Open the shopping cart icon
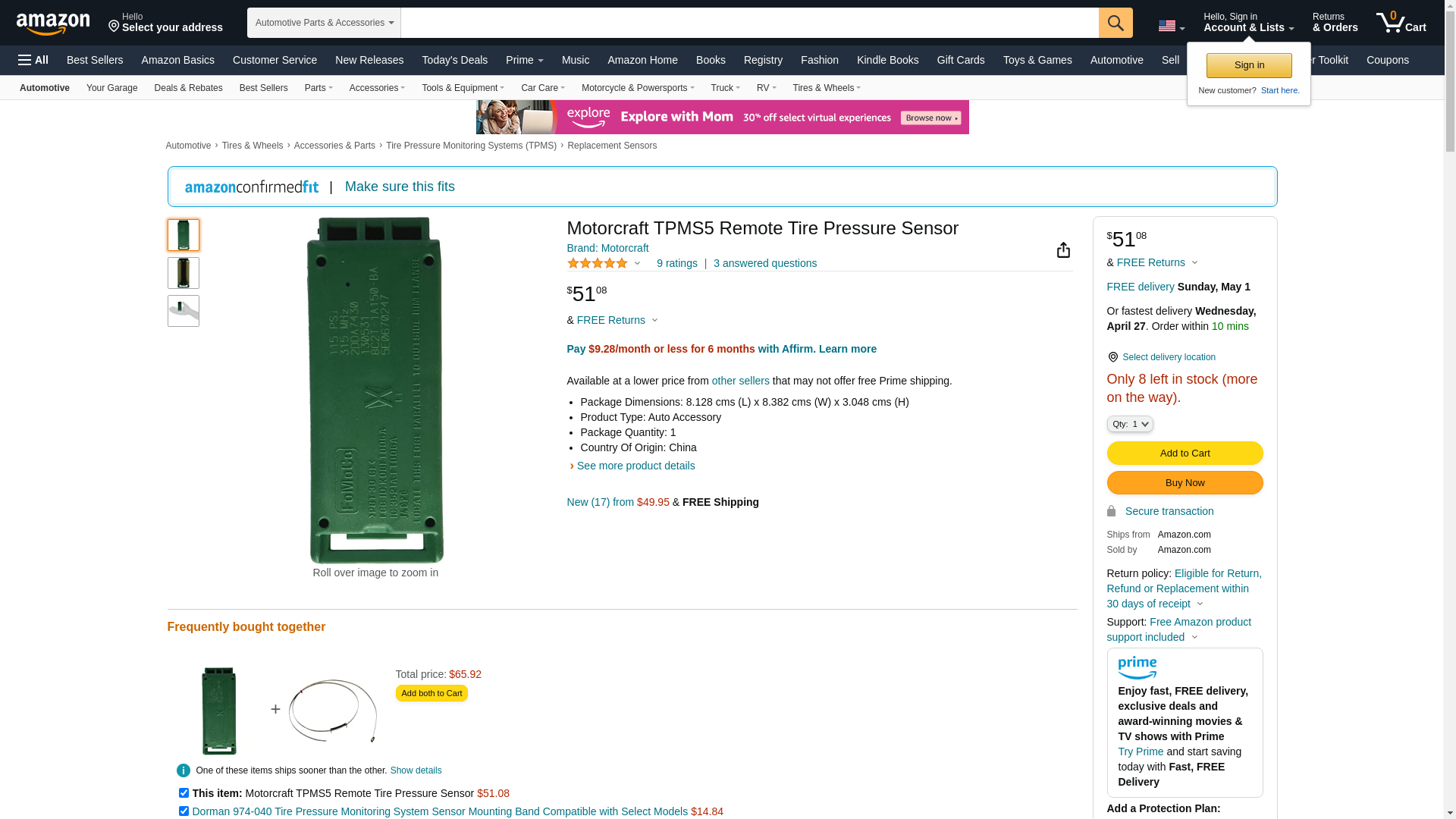 click(1400, 23)
